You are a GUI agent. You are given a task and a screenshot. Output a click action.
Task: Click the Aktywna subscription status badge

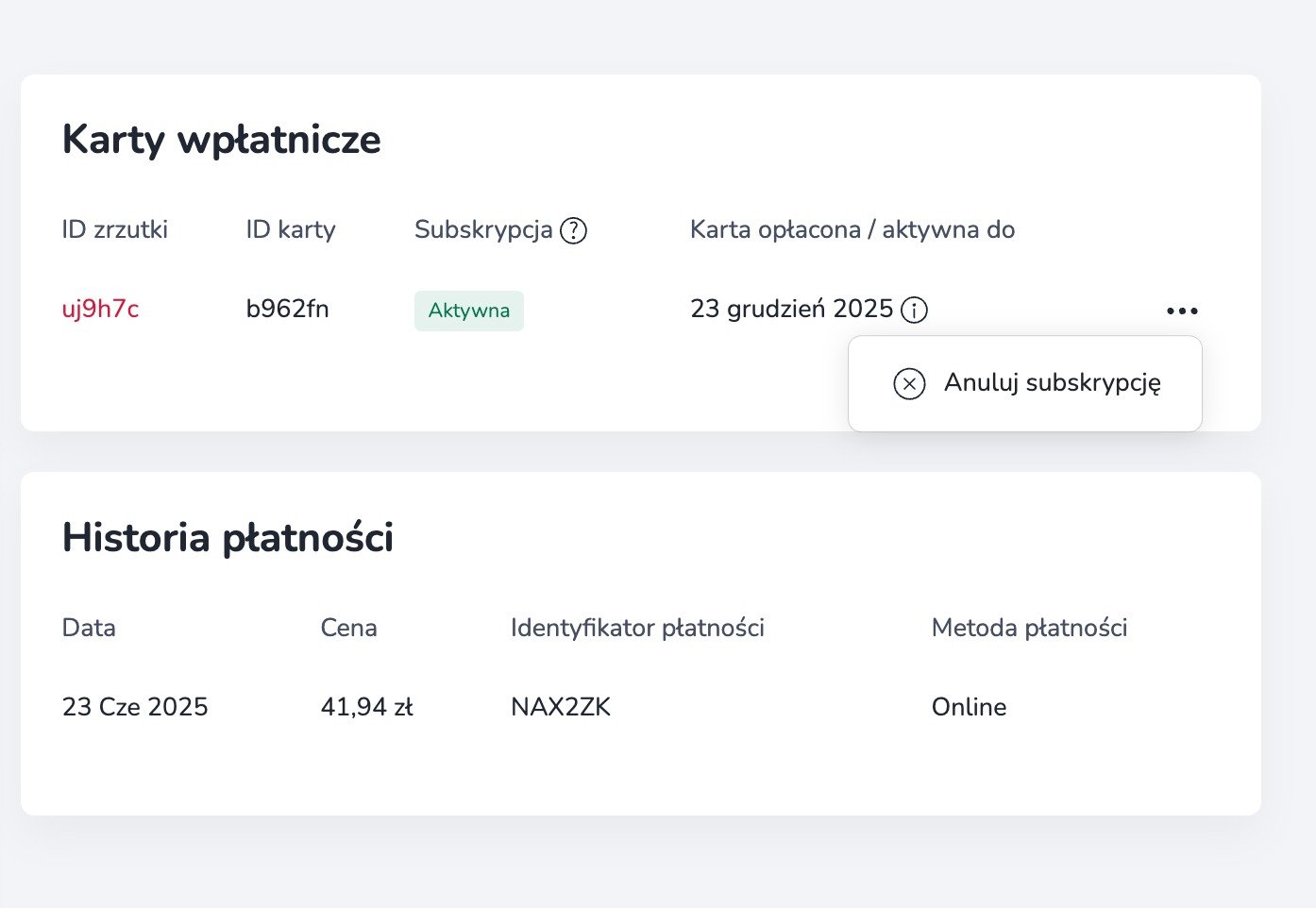[469, 311]
